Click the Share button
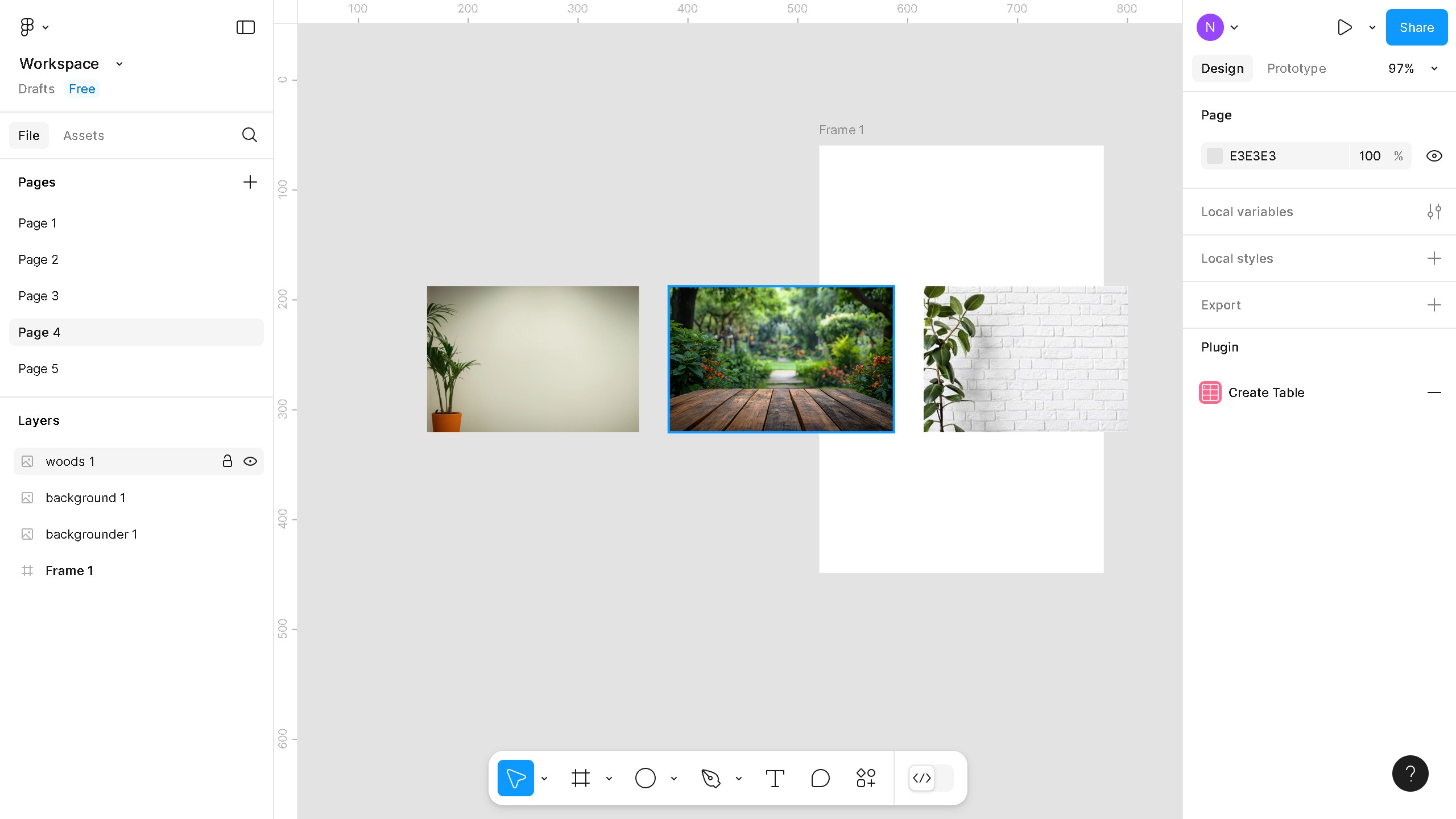1456x819 pixels. [x=1416, y=27]
